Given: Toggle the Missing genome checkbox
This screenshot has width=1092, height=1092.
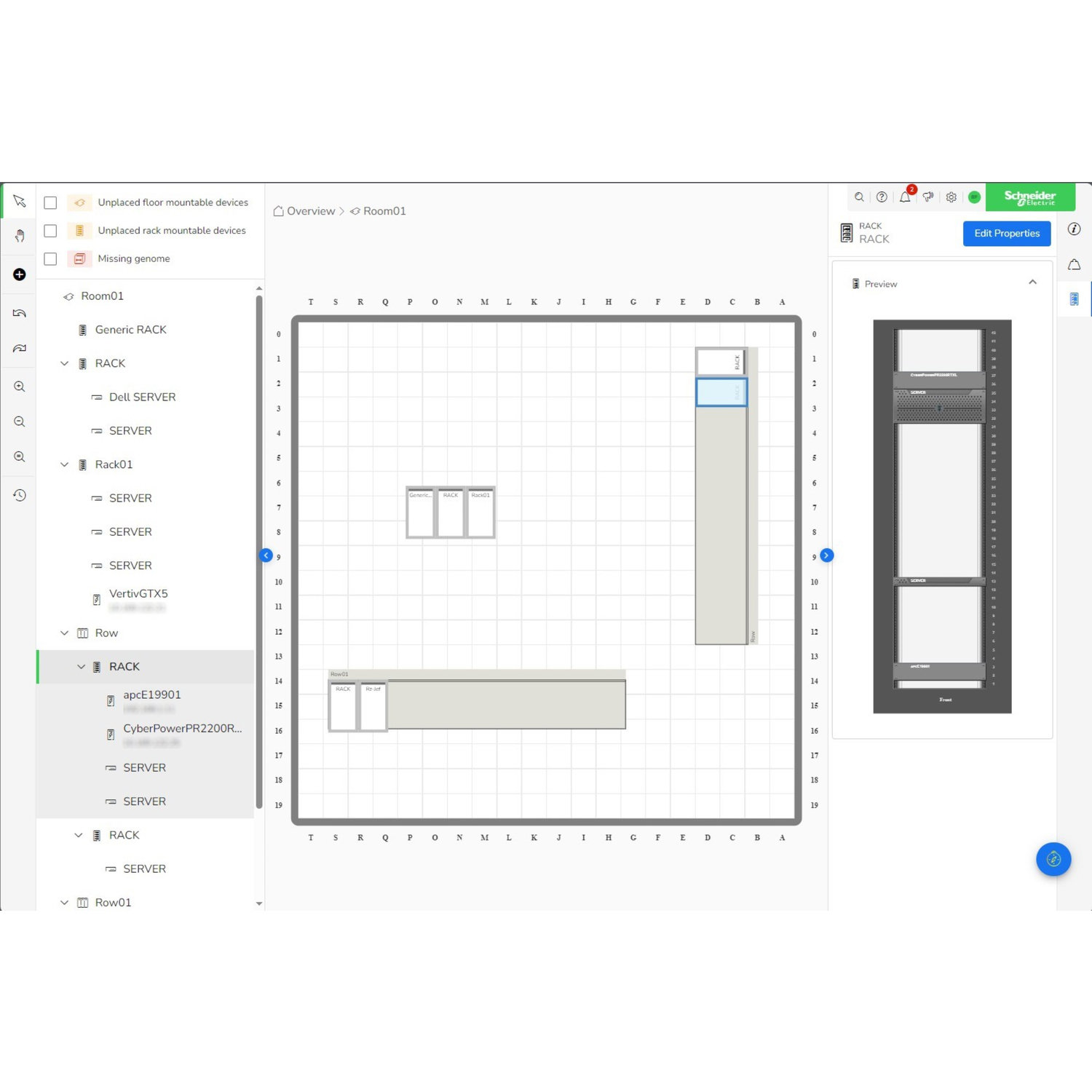Looking at the screenshot, I should (x=50, y=259).
